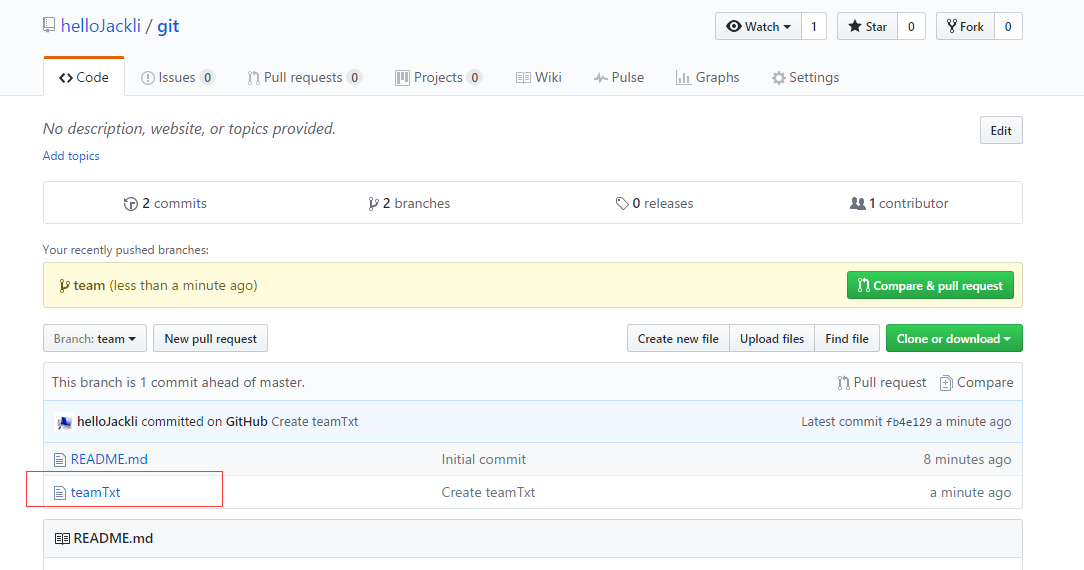Open the Projects tab
The height and width of the screenshot is (570, 1084).
[438, 77]
